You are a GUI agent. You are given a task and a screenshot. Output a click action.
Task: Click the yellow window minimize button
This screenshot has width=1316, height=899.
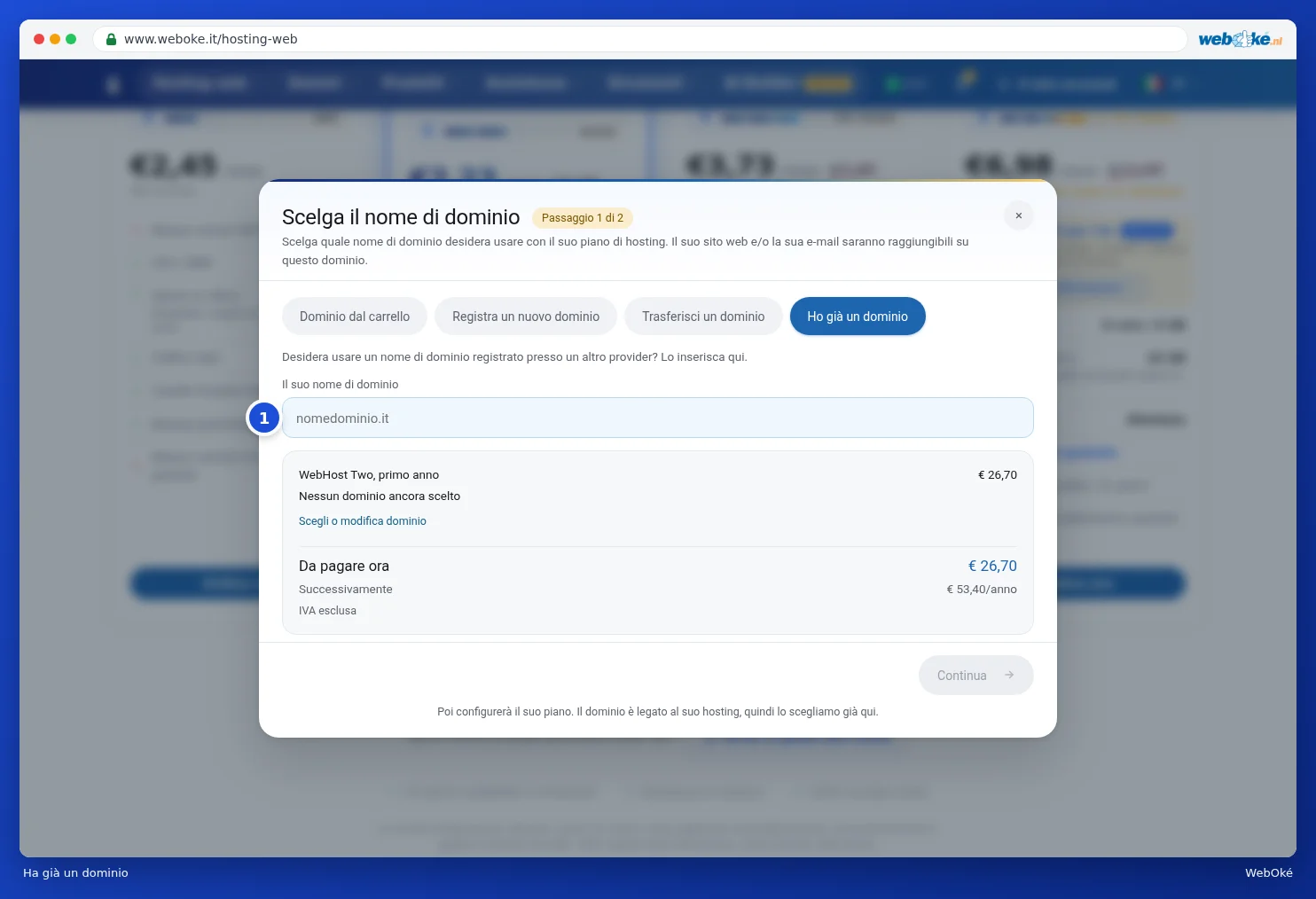click(55, 39)
